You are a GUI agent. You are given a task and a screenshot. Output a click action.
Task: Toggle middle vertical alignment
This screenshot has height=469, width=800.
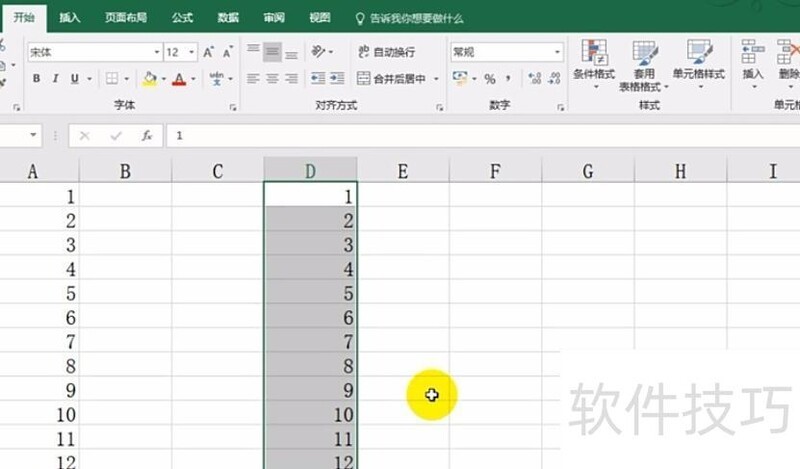tap(272, 52)
